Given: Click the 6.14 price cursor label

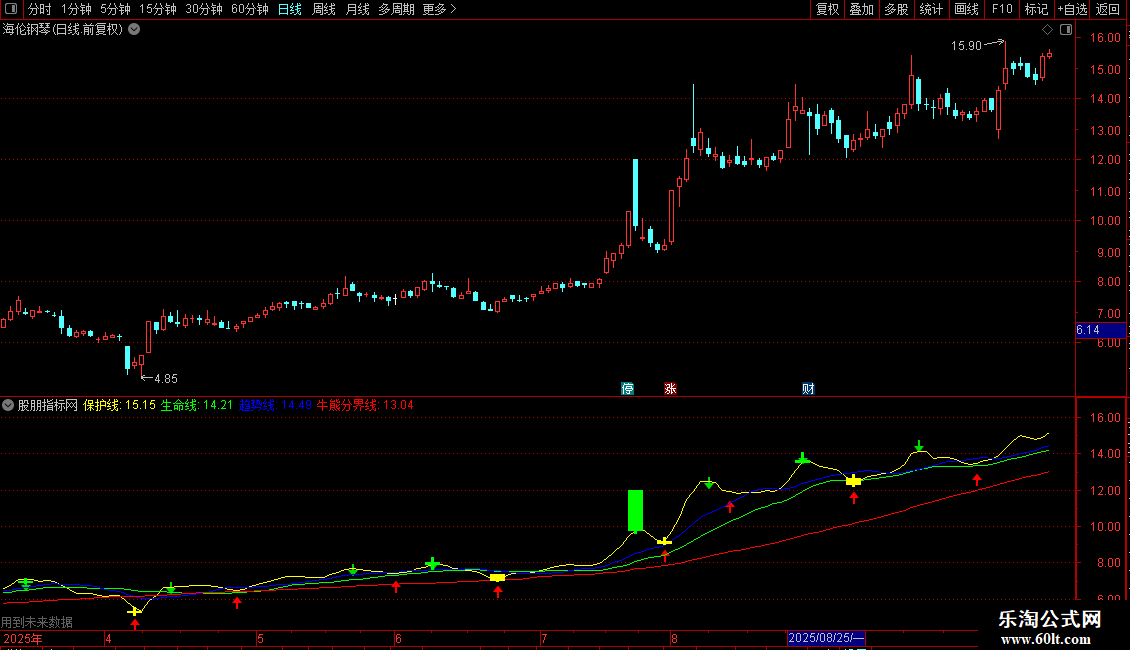Looking at the screenshot, I should tap(1100, 330).
